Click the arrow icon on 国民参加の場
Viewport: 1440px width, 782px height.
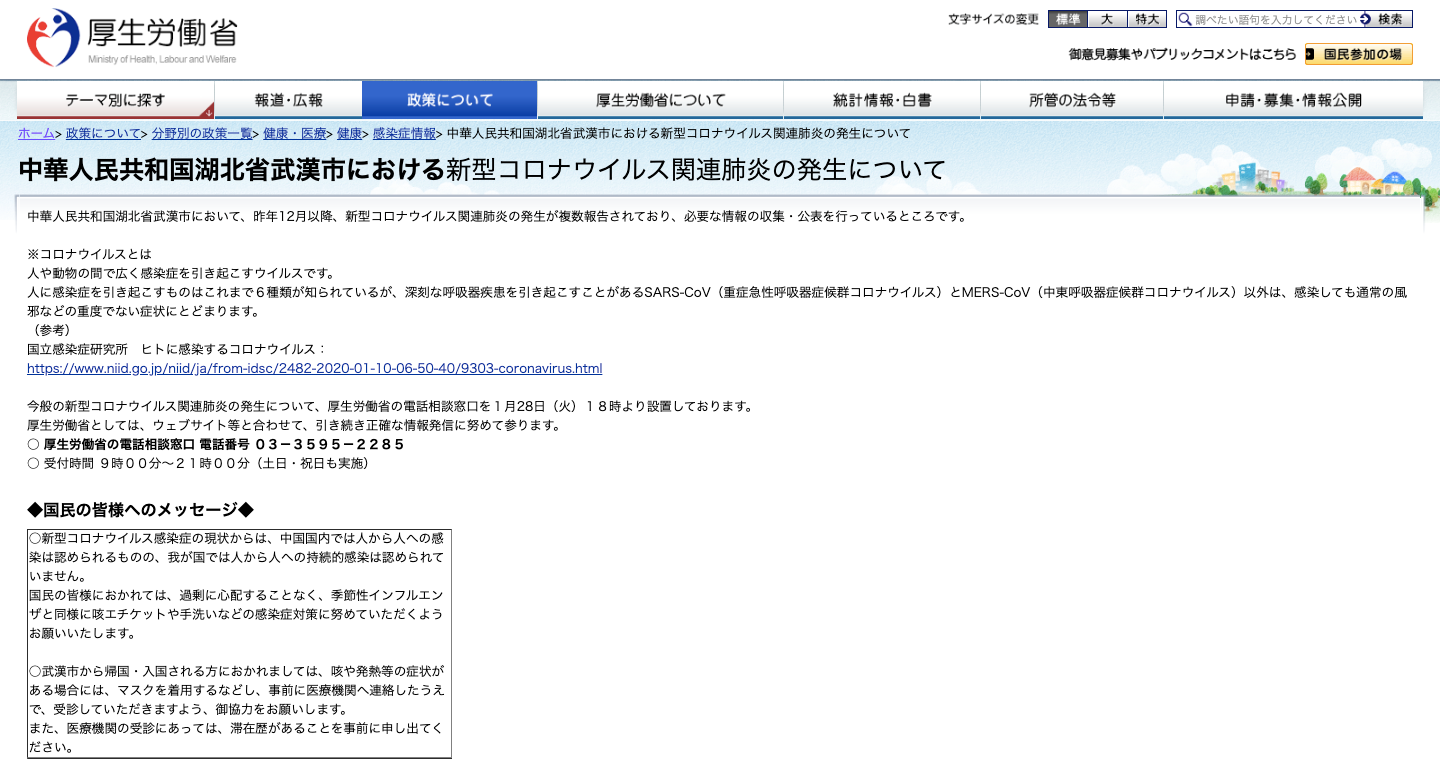coord(1310,54)
